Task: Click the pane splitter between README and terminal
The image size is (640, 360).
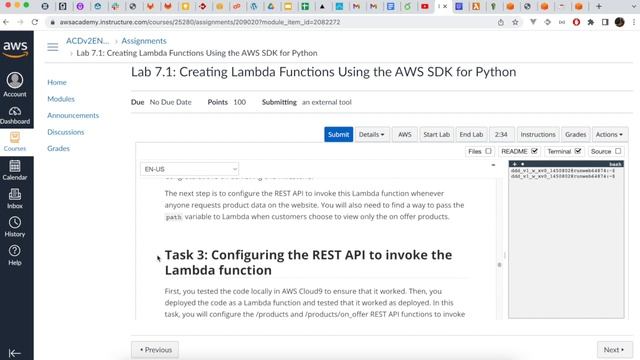Action: [505, 256]
